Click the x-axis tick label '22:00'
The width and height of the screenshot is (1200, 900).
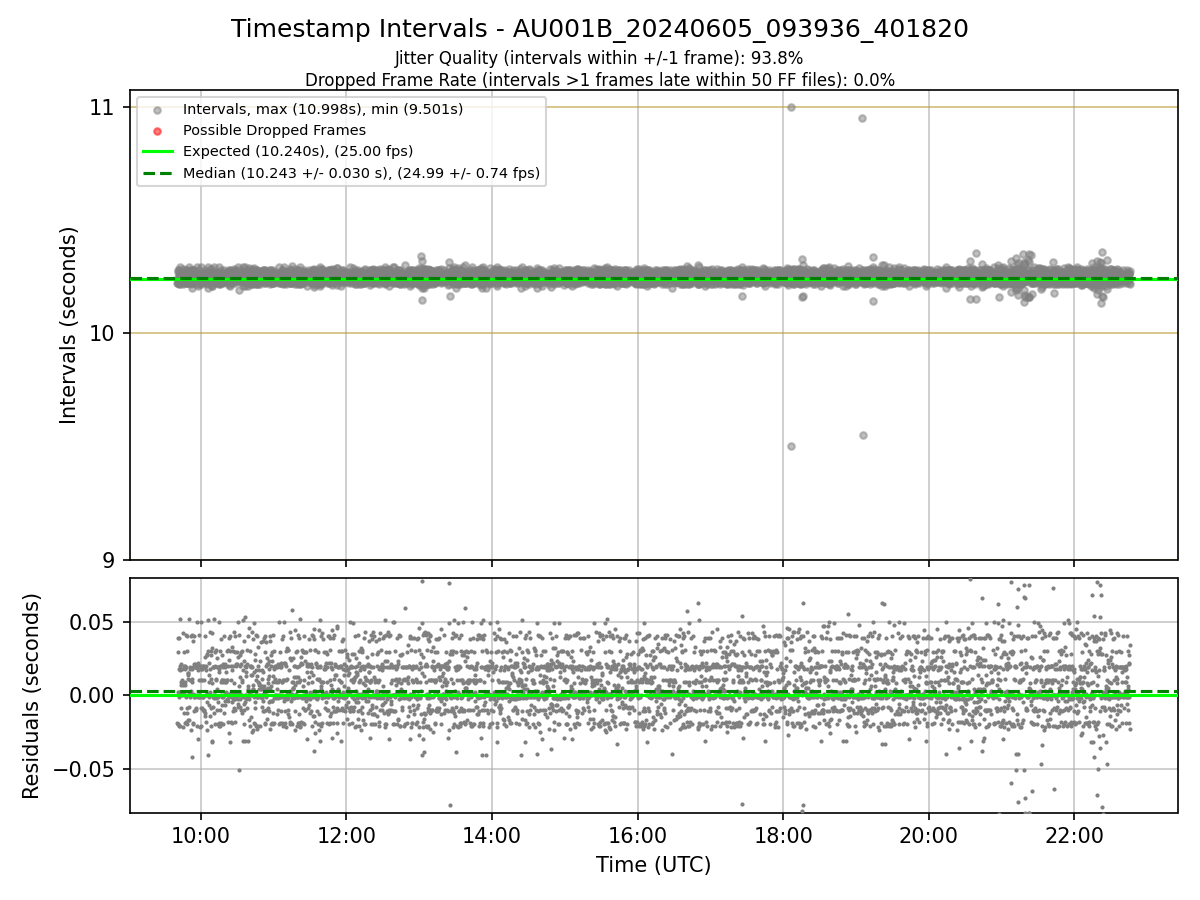(1074, 835)
